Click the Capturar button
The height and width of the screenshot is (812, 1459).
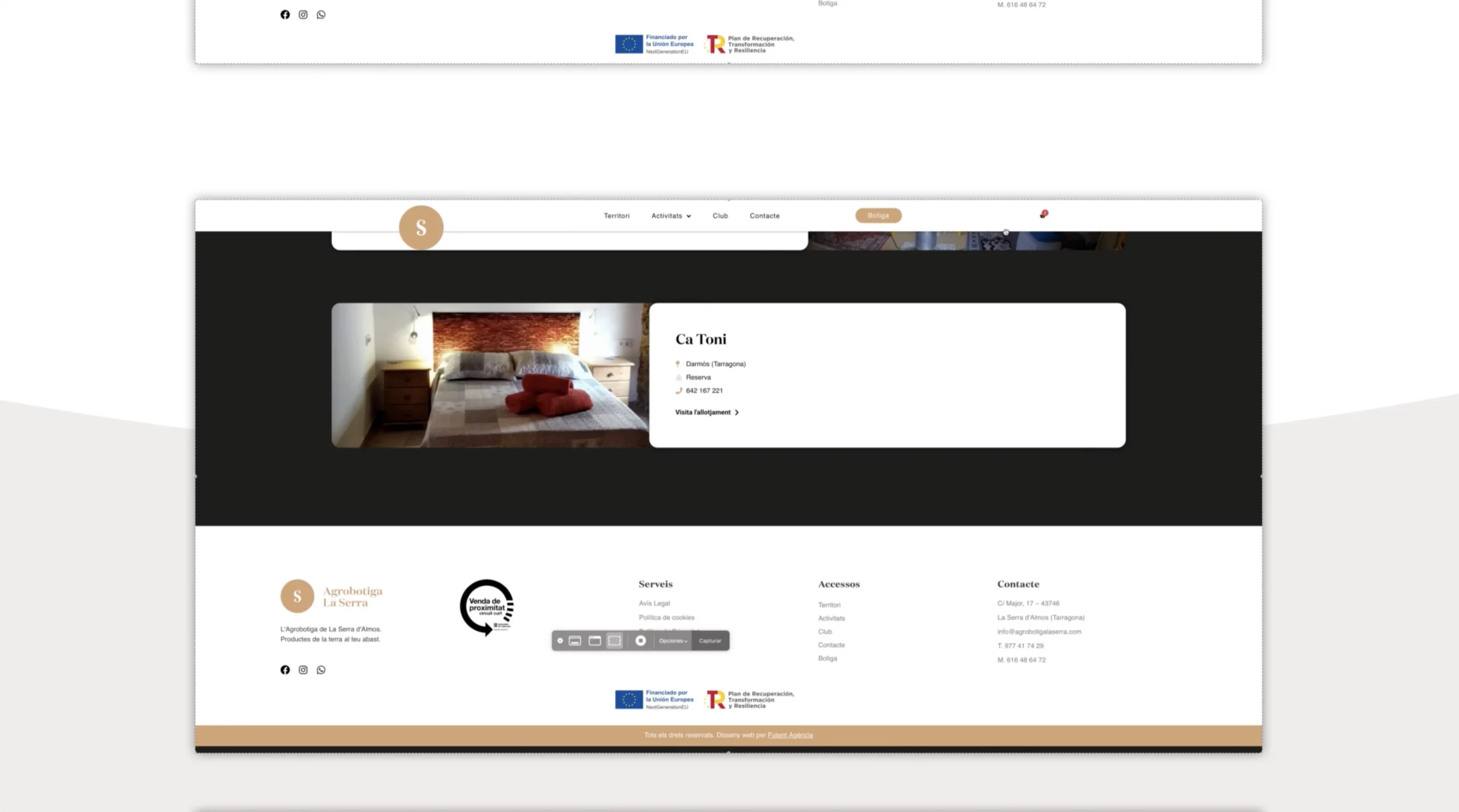tap(710, 640)
